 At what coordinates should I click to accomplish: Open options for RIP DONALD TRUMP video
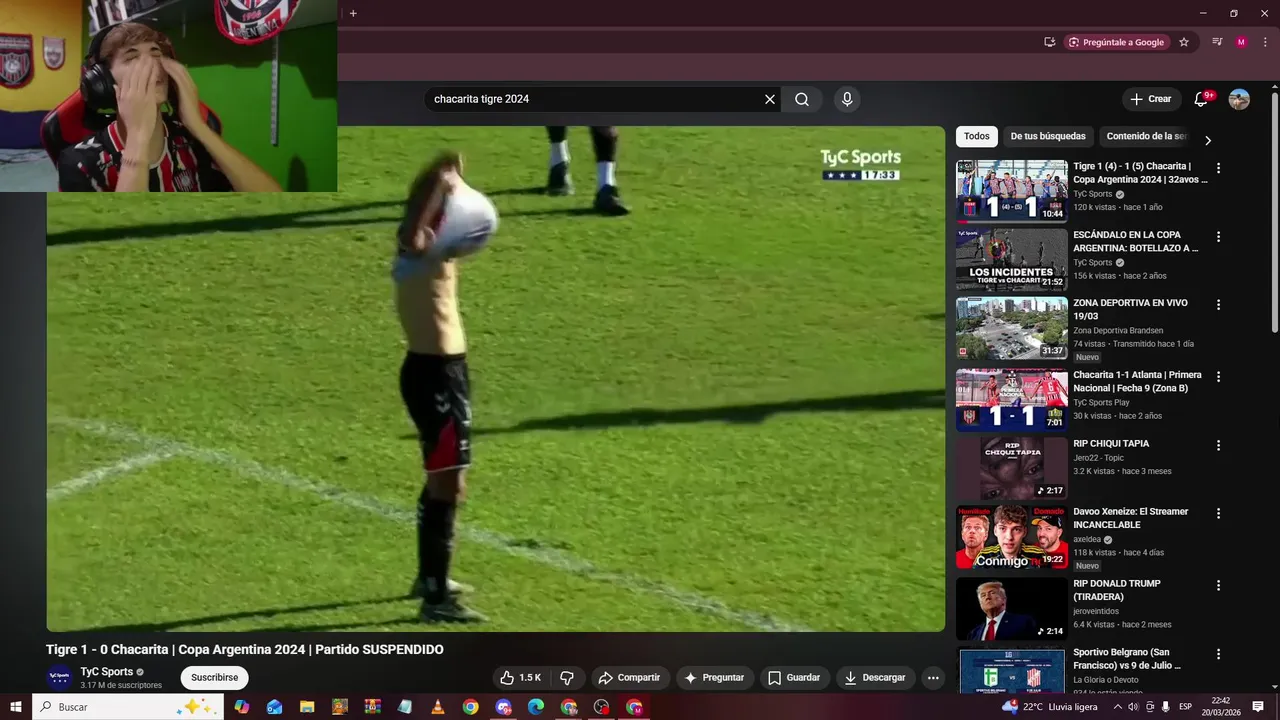click(x=1218, y=585)
